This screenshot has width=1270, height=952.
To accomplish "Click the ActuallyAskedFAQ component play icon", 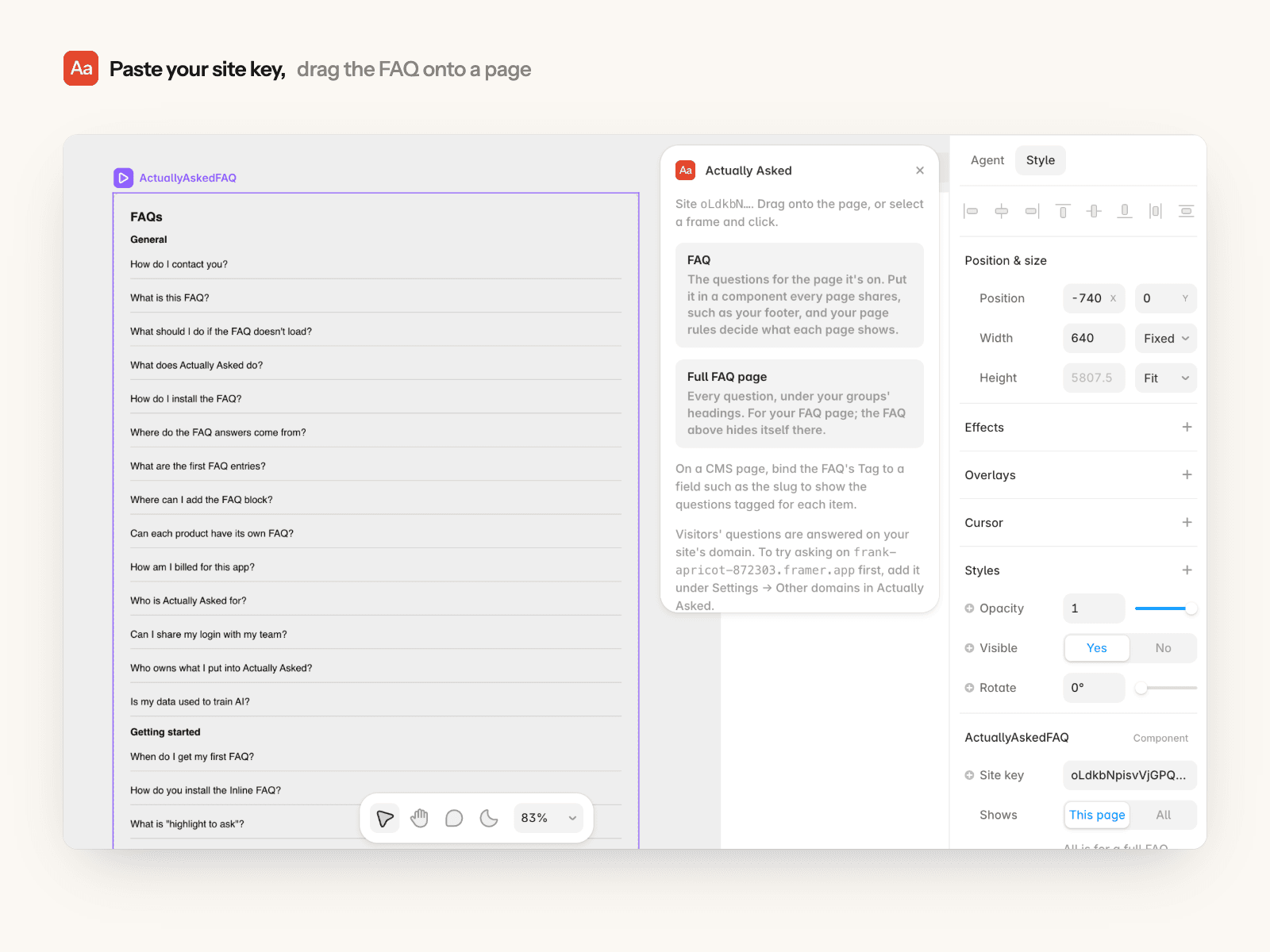I will tap(123, 178).
